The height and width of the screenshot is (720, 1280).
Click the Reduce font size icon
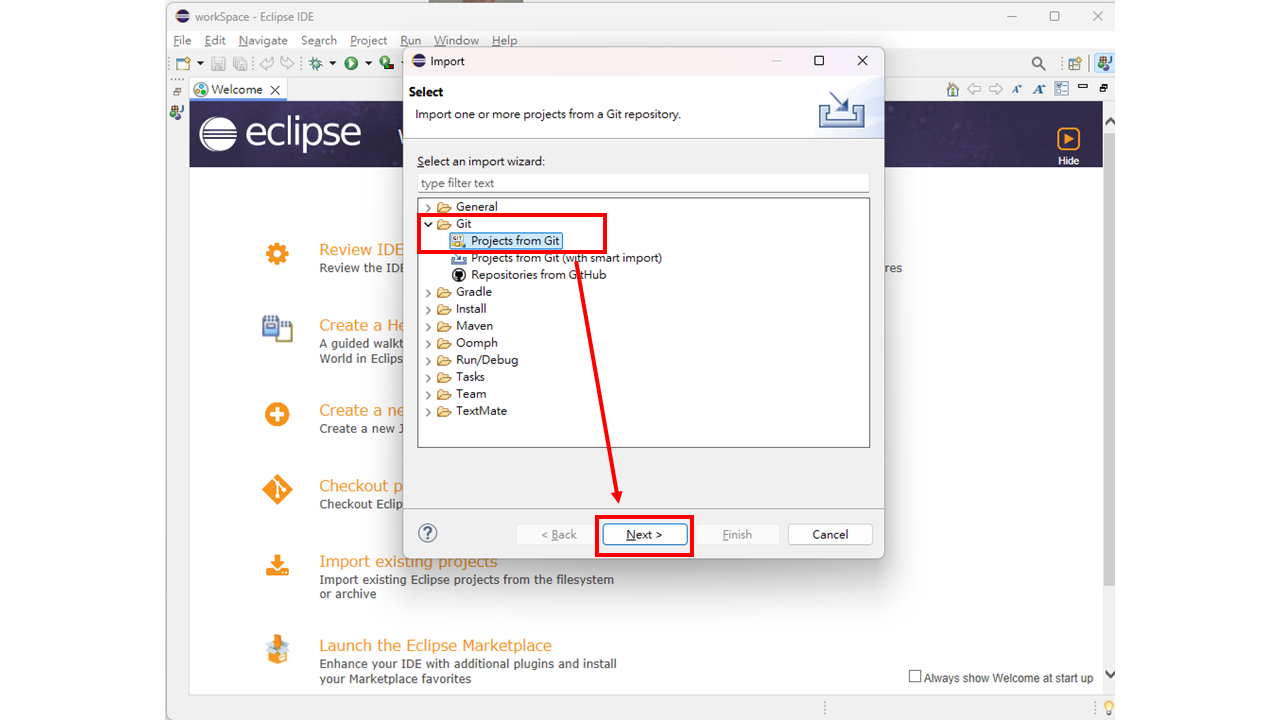(x=1016, y=89)
